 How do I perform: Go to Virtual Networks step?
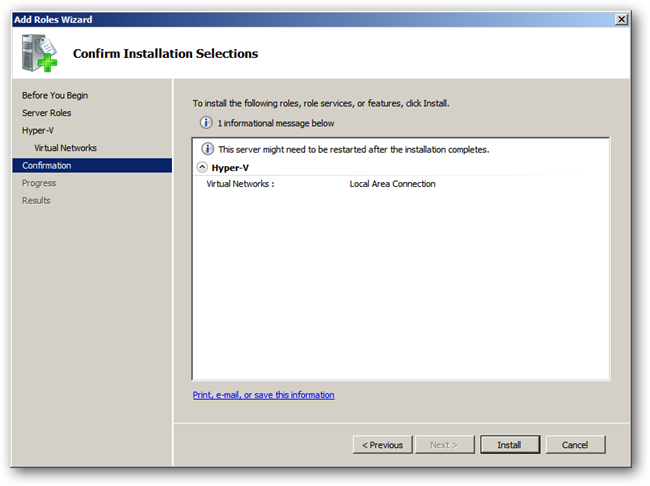[65, 148]
